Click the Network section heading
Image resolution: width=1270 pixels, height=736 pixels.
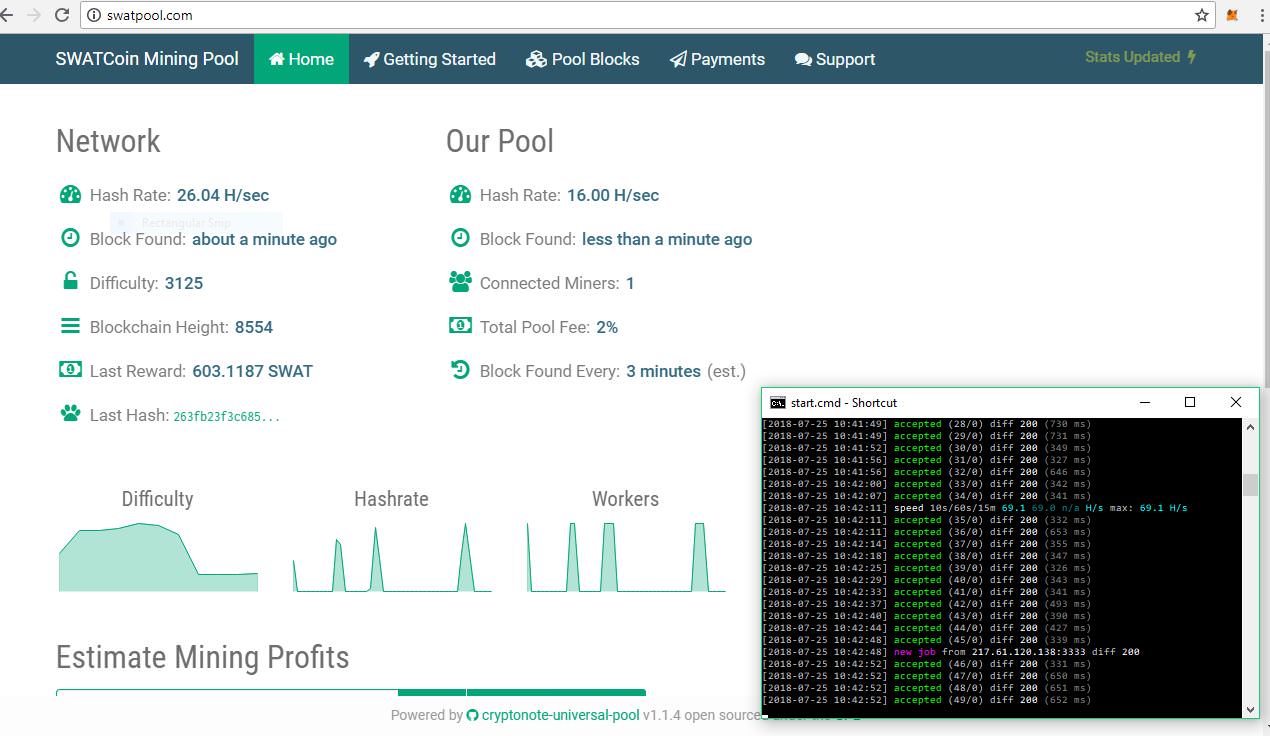tap(108, 141)
